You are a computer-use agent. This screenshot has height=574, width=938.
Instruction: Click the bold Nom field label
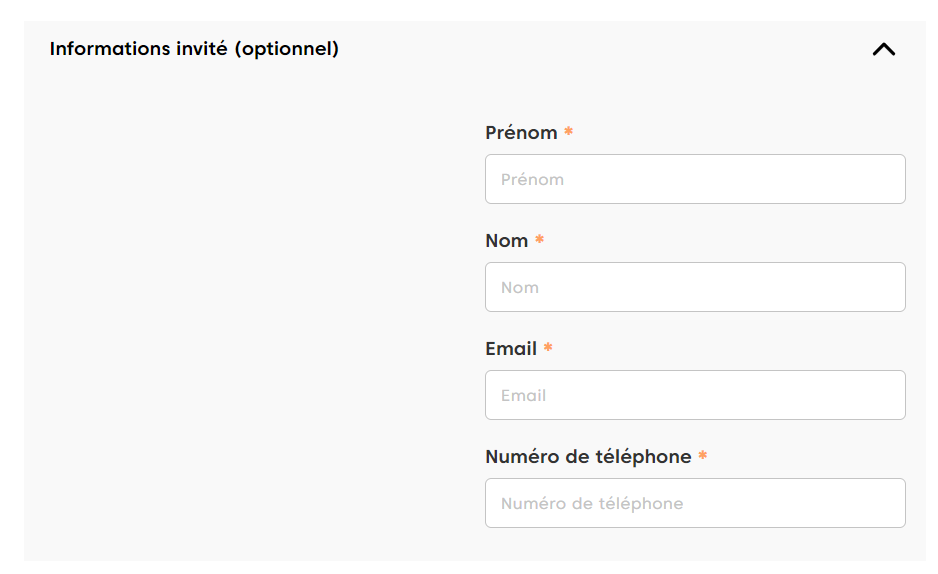[506, 241]
